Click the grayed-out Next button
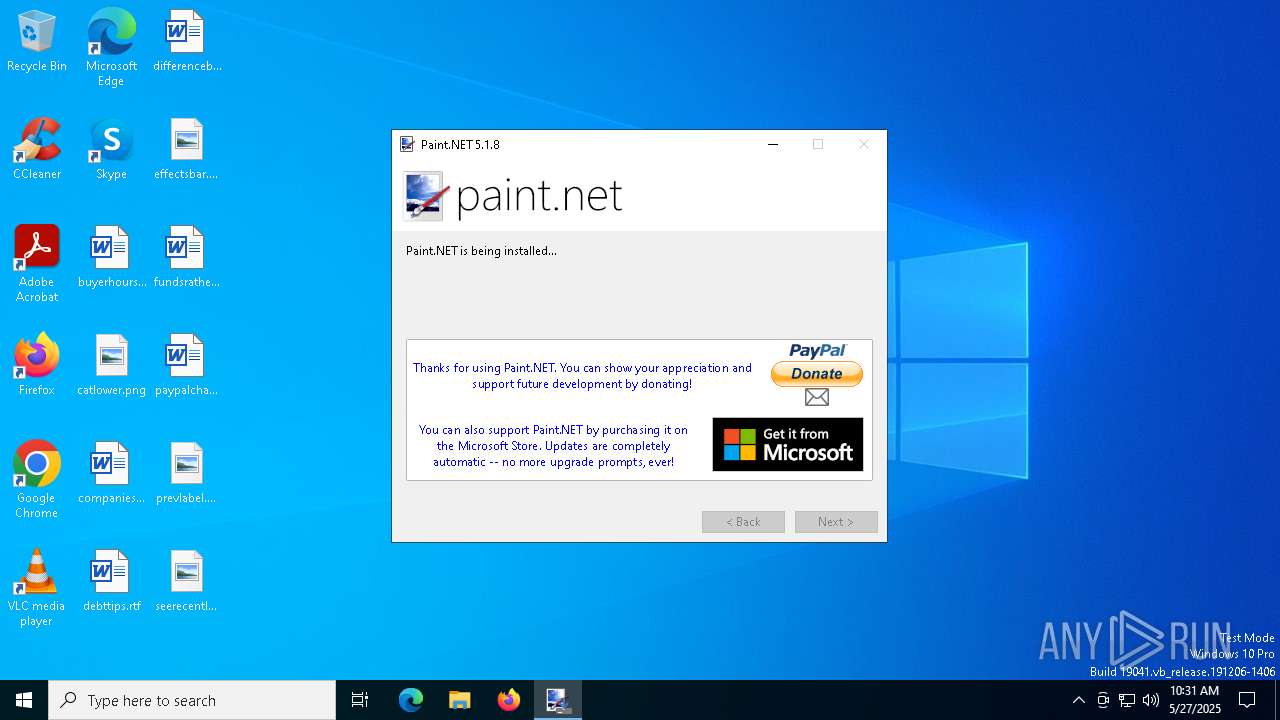This screenshot has width=1280, height=720. click(x=836, y=522)
